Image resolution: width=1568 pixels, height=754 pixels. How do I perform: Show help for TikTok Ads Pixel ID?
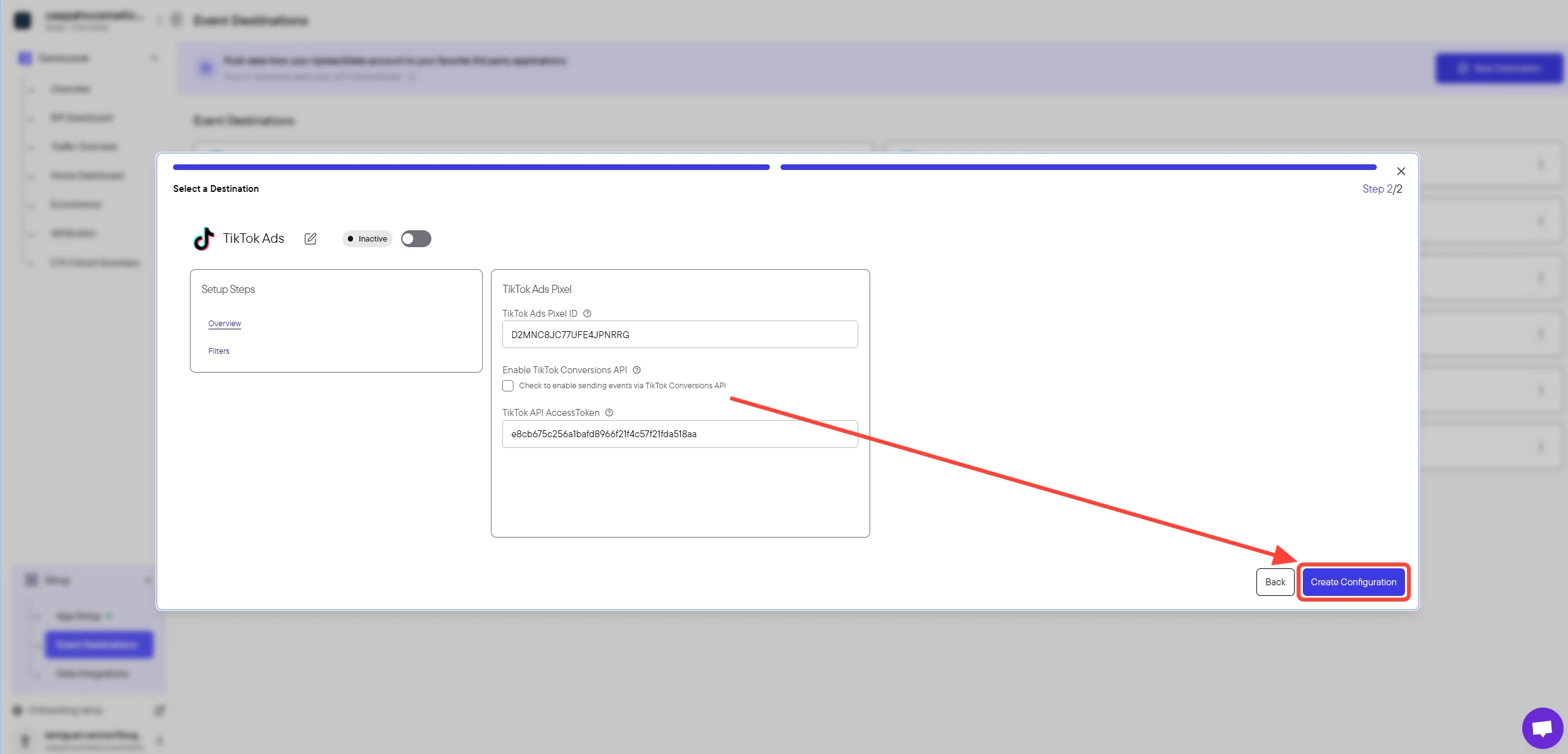pyautogui.click(x=587, y=314)
